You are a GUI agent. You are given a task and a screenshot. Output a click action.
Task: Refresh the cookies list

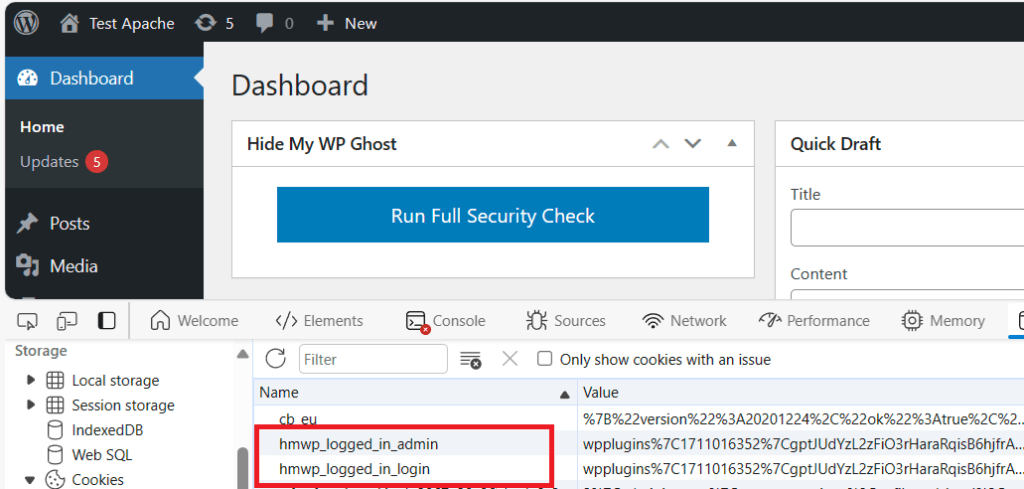tap(276, 358)
